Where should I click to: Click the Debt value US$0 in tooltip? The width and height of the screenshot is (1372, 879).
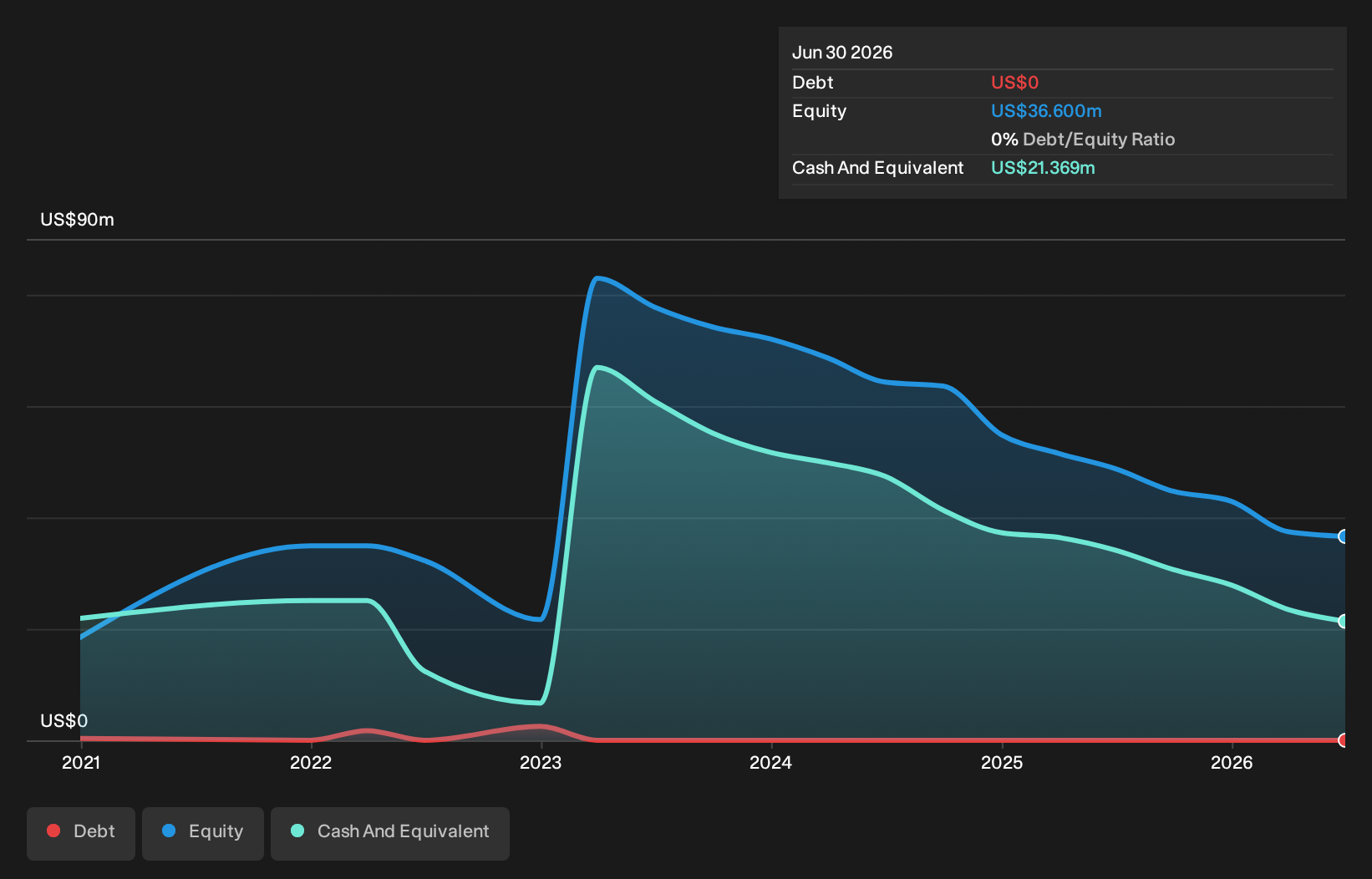pos(1014,83)
